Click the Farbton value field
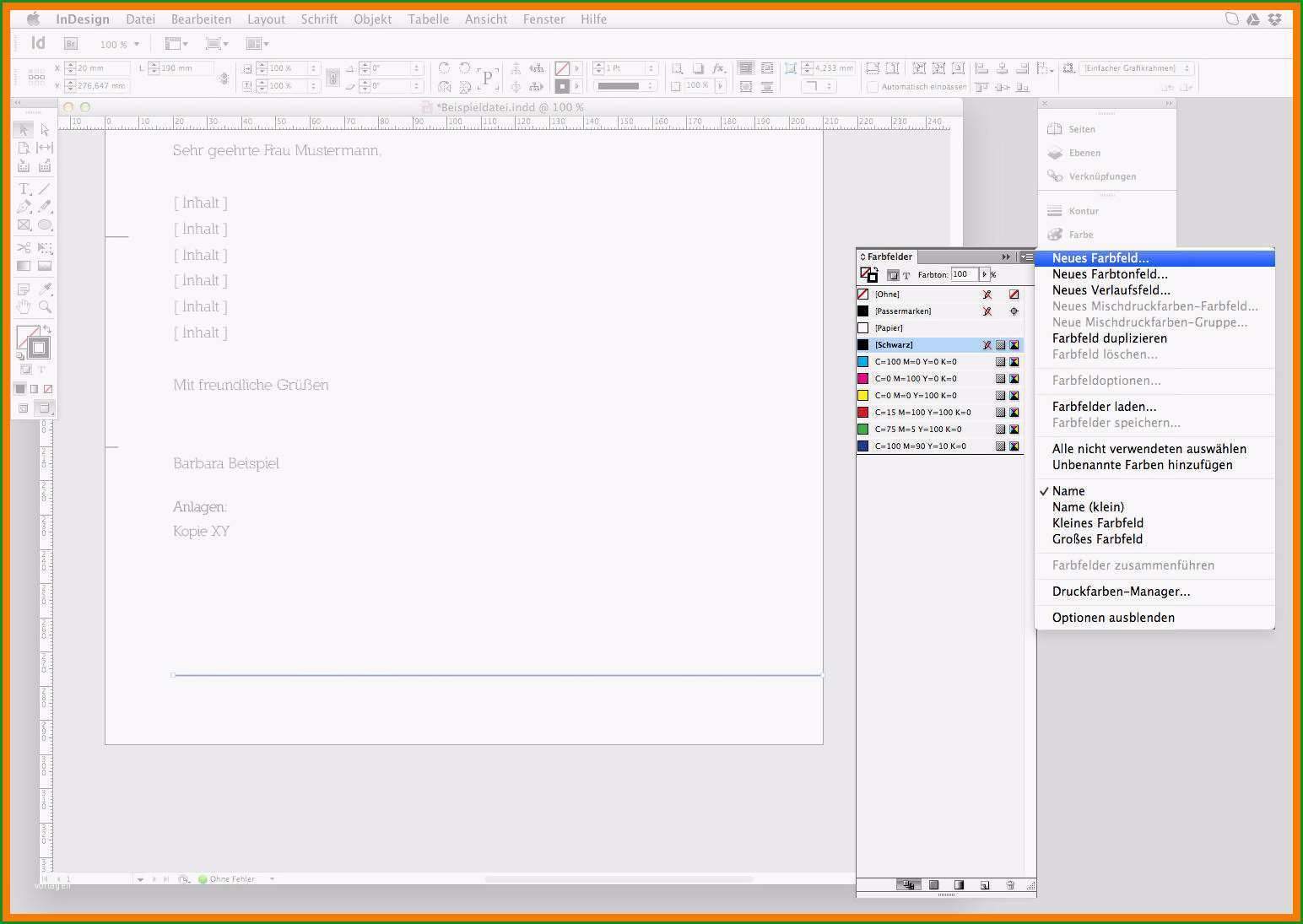Image resolution: width=1303 pixels, height=924 pixels. pos(964,274)
